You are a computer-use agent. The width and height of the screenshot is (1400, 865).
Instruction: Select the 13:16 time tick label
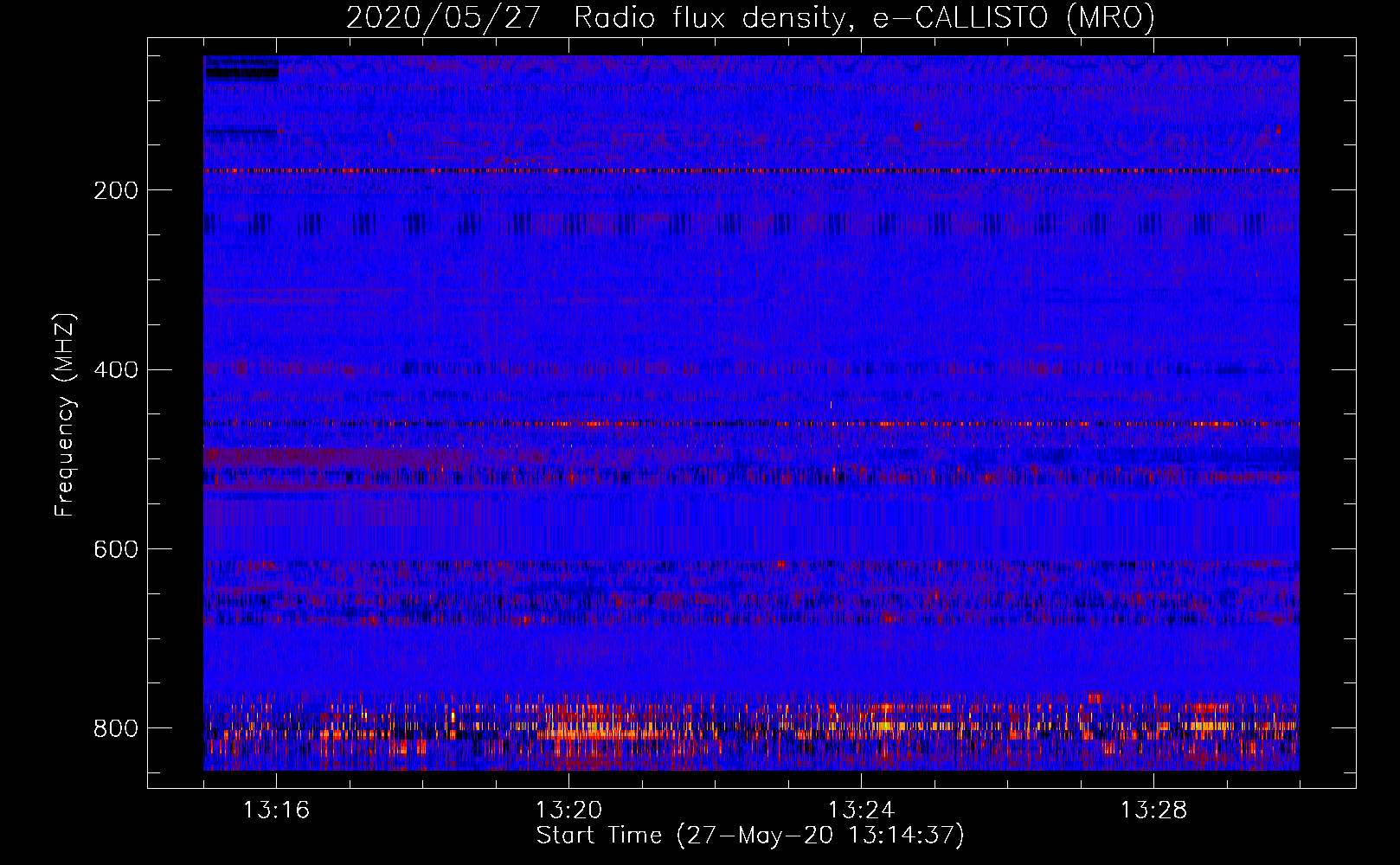pos(276,811)
